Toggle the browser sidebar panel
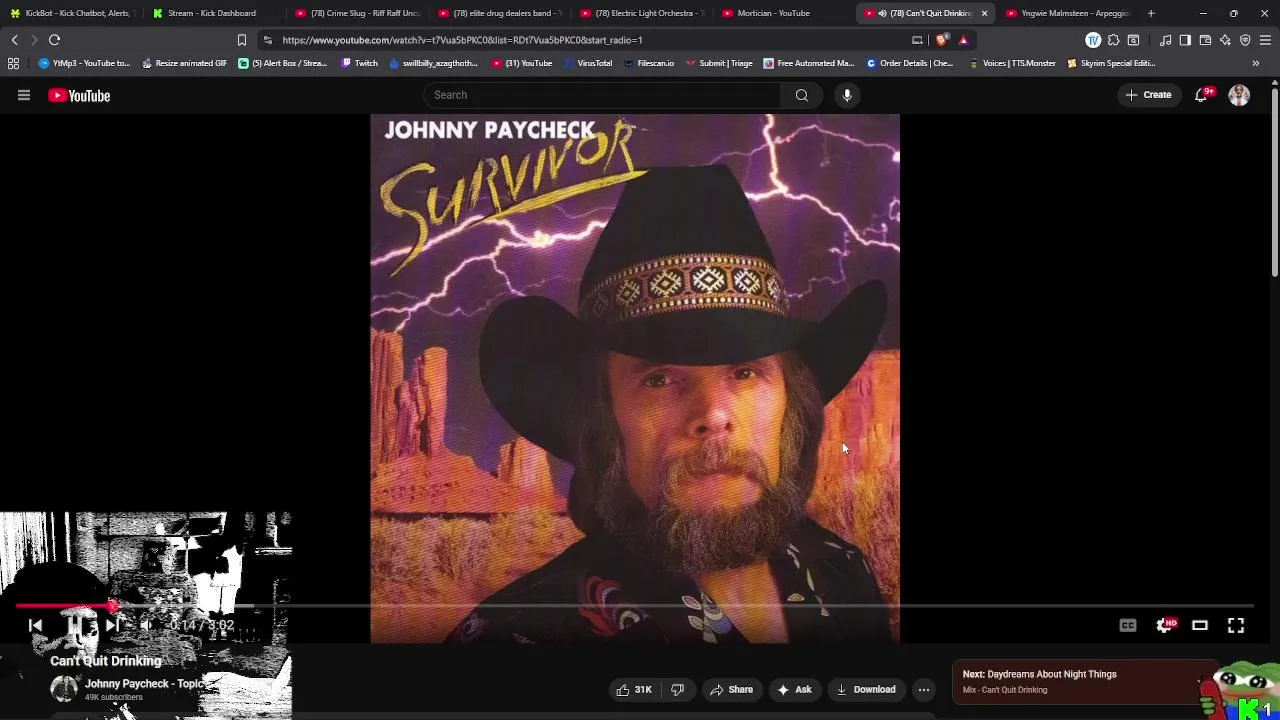 [x=1185, y=40]
